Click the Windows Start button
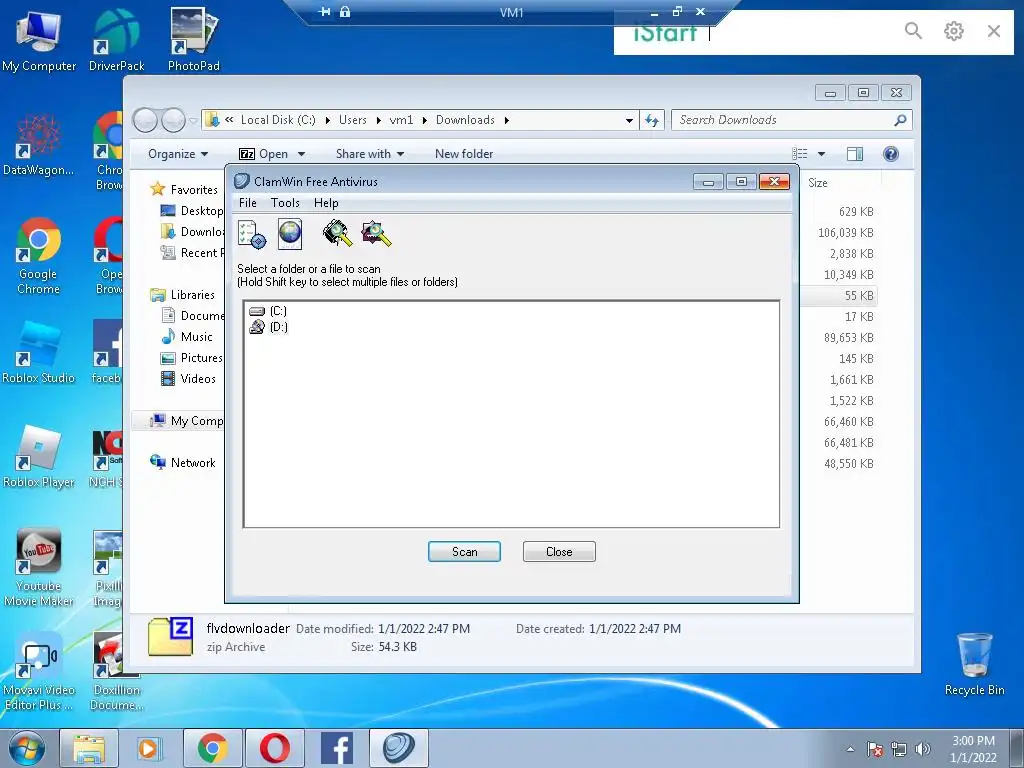The height and width of the screenshot is (768, 1024). (27, 748)
